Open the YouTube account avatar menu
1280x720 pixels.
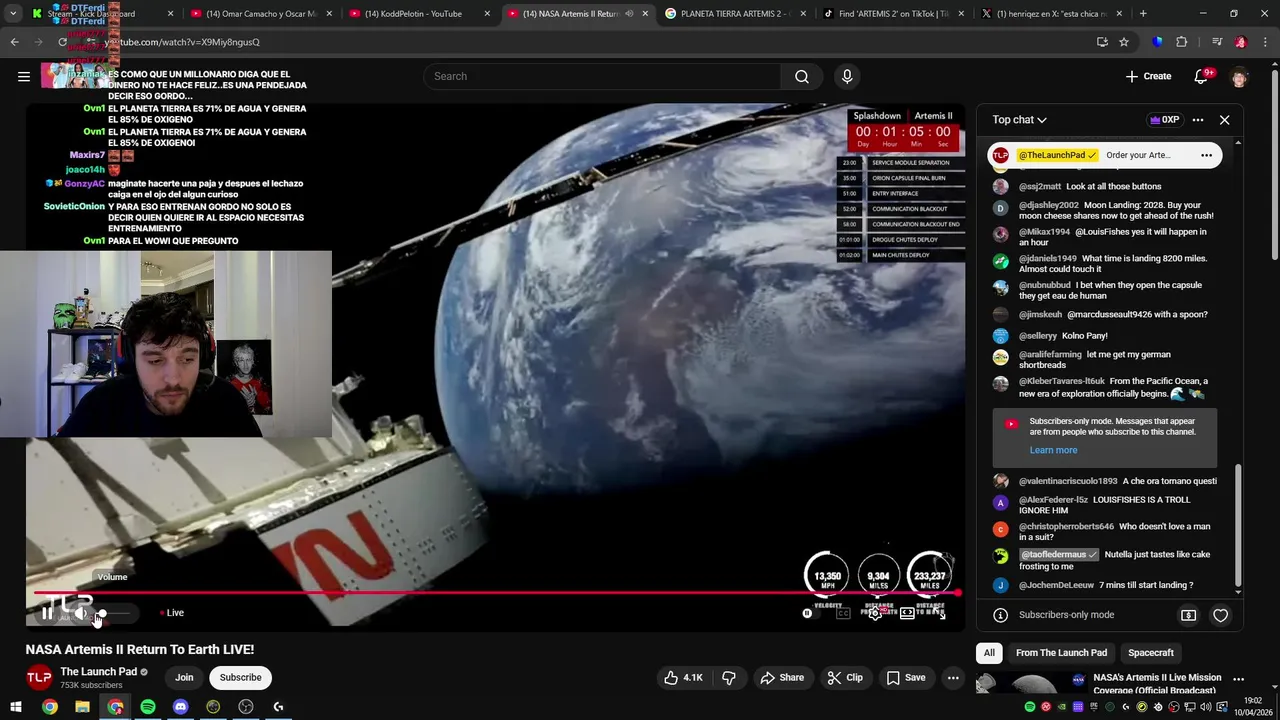click(1240, 76)
